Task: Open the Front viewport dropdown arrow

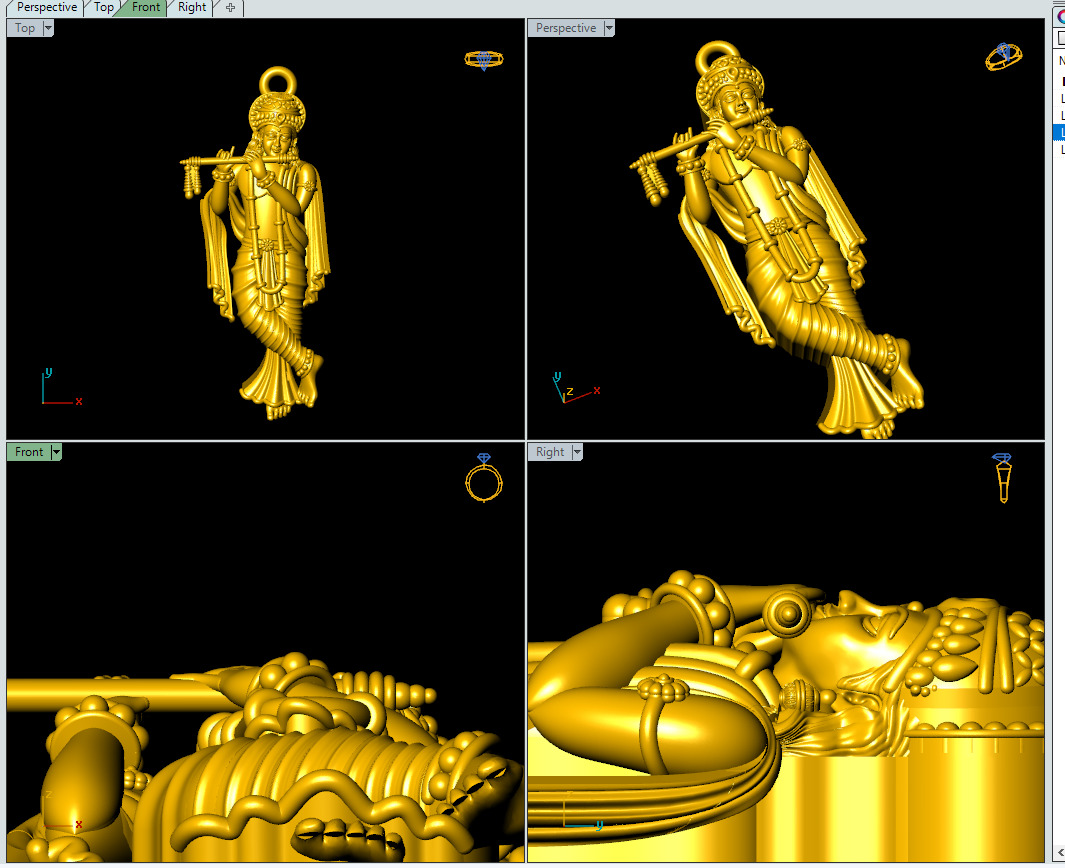Action: coord(56,452)
